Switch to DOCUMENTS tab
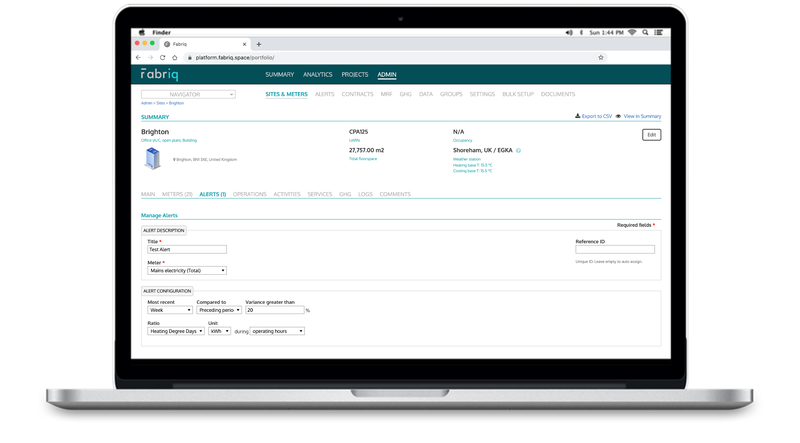The width and height of the screenshot is (800, 443). [558, 94]
